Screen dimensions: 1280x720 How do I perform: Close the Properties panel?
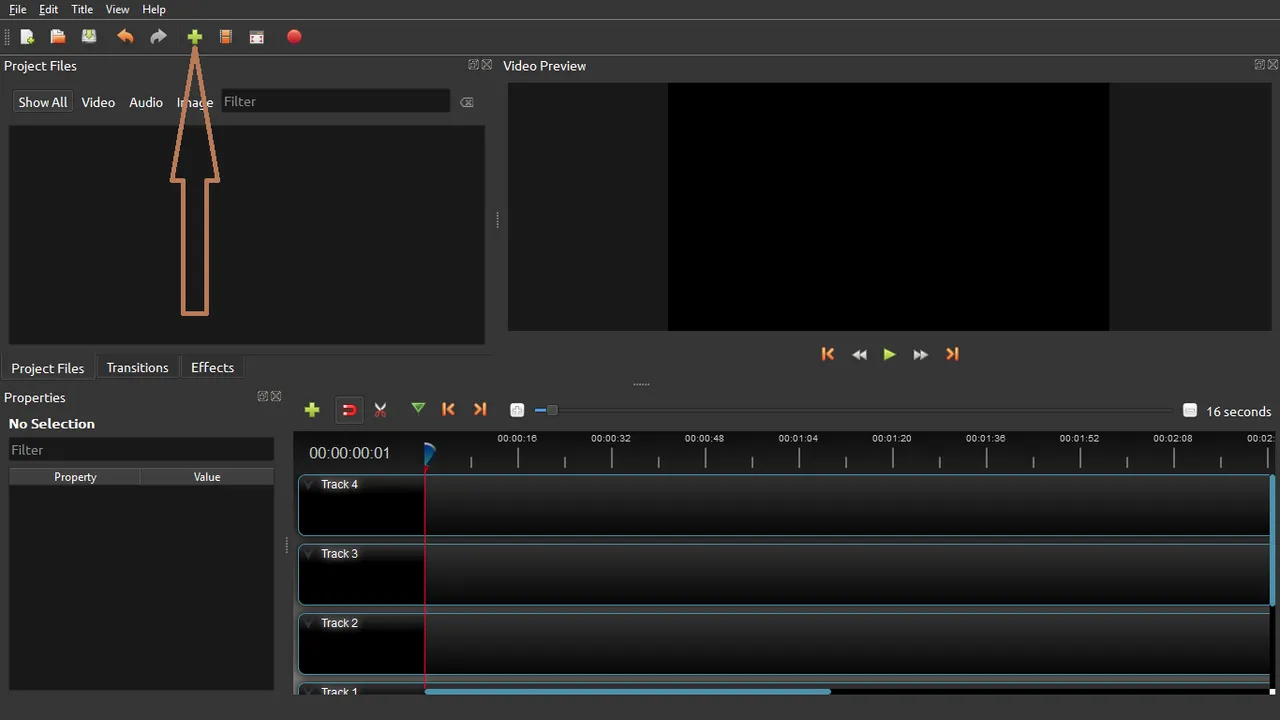(x=276, y=397)
